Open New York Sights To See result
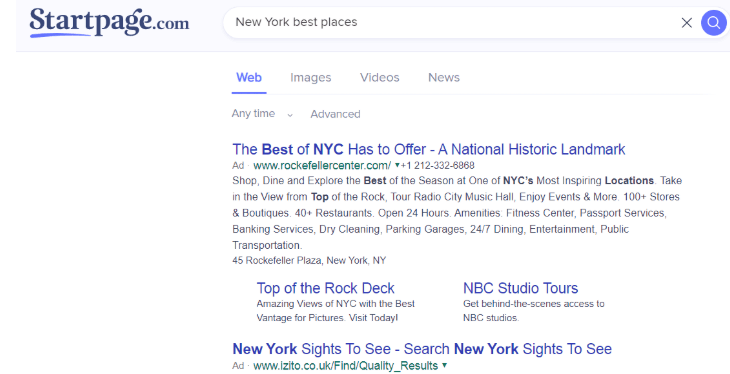Image resolution: width=730 pixels, height=374 pixels. click(422, 349)
